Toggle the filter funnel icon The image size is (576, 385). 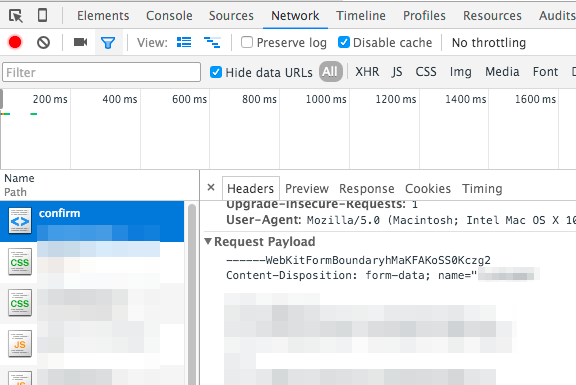(108, 43)
